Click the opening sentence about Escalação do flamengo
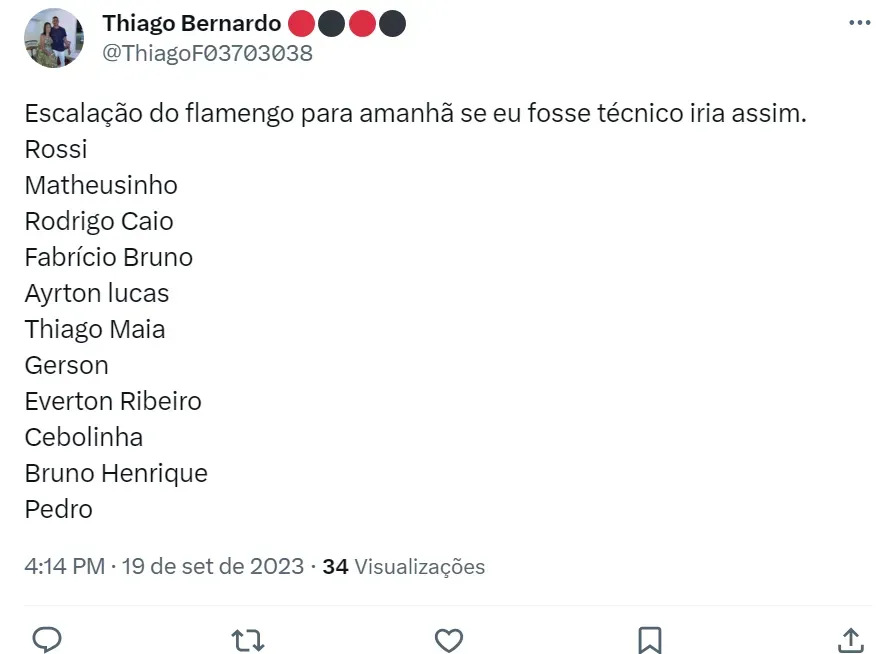 pos(415,113)
